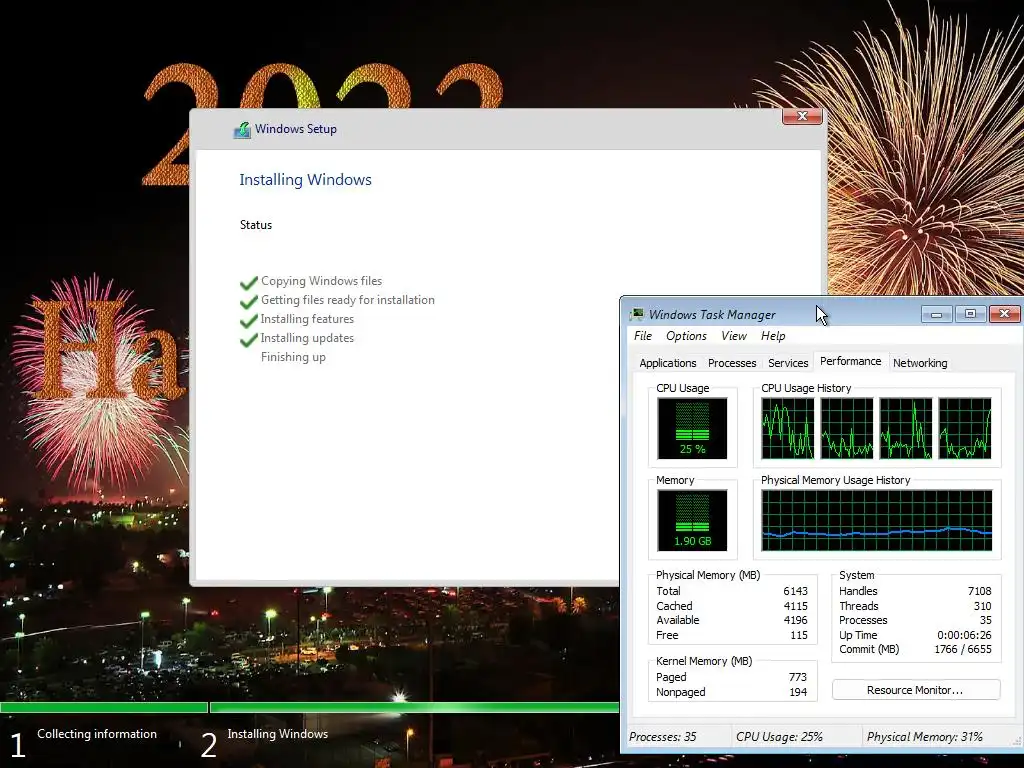Click the fourth CPU Usage History graph

point(965,428)
